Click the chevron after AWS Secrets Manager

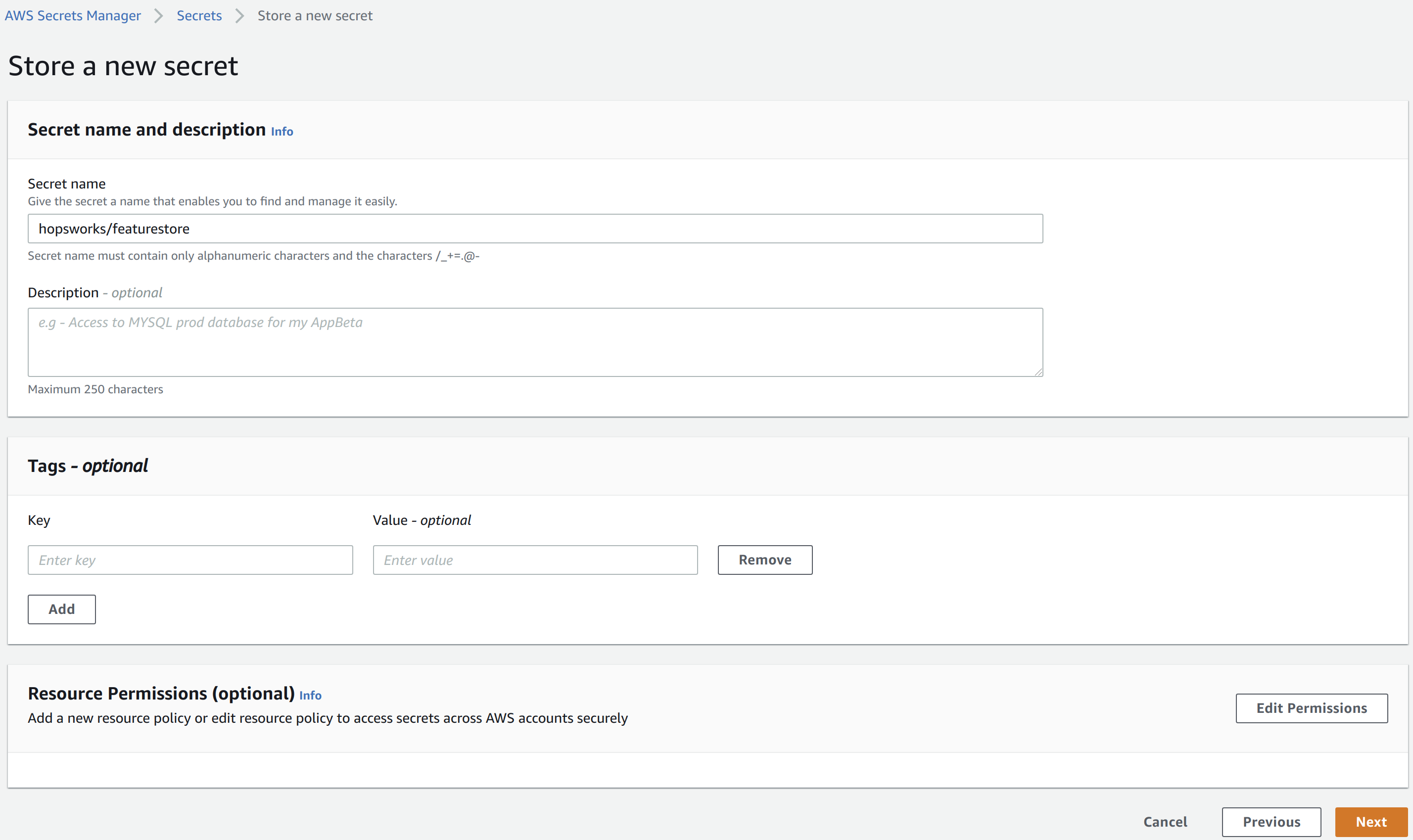(158, 15)
